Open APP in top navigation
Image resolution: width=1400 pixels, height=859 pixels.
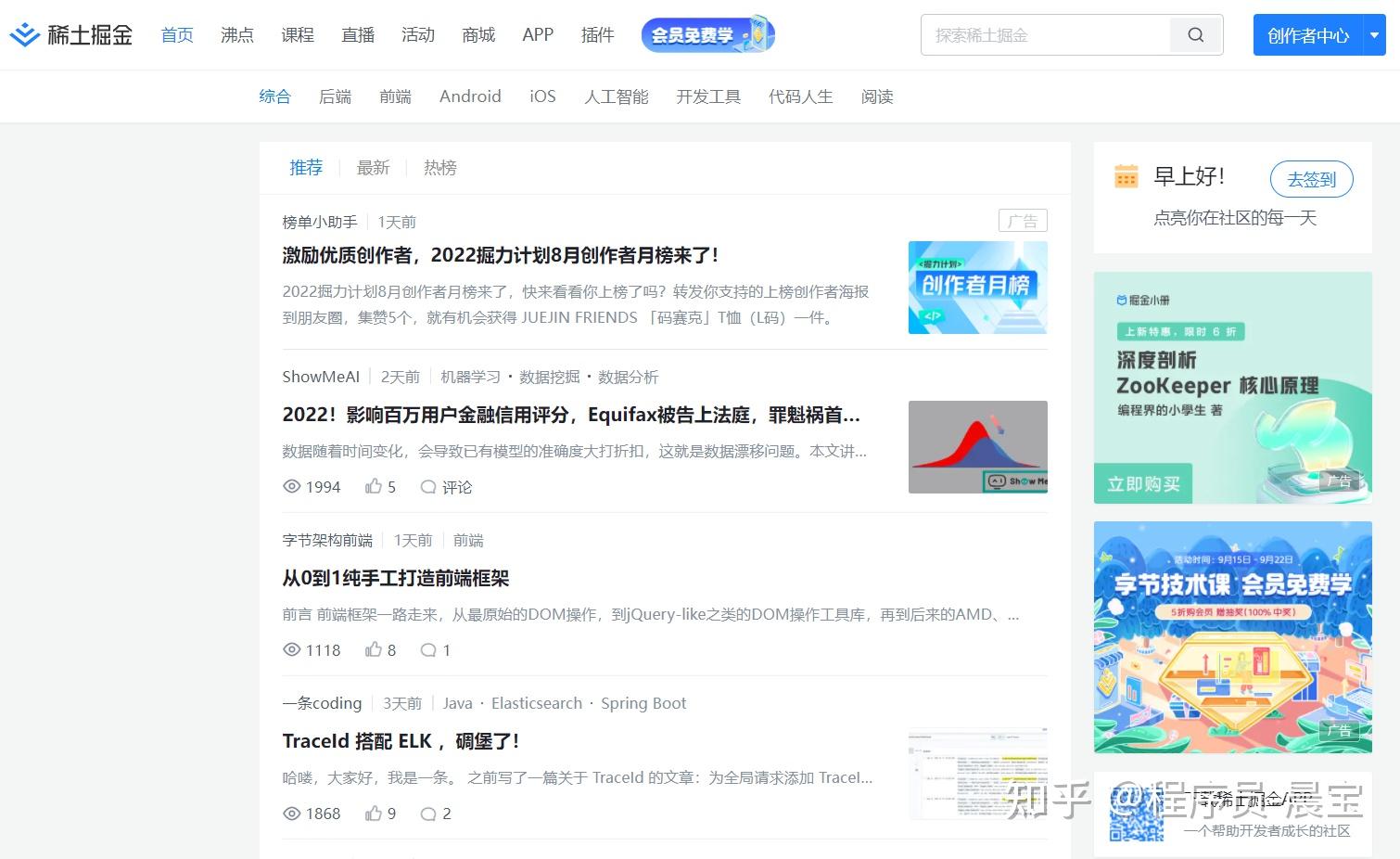[x=538, y=35]
